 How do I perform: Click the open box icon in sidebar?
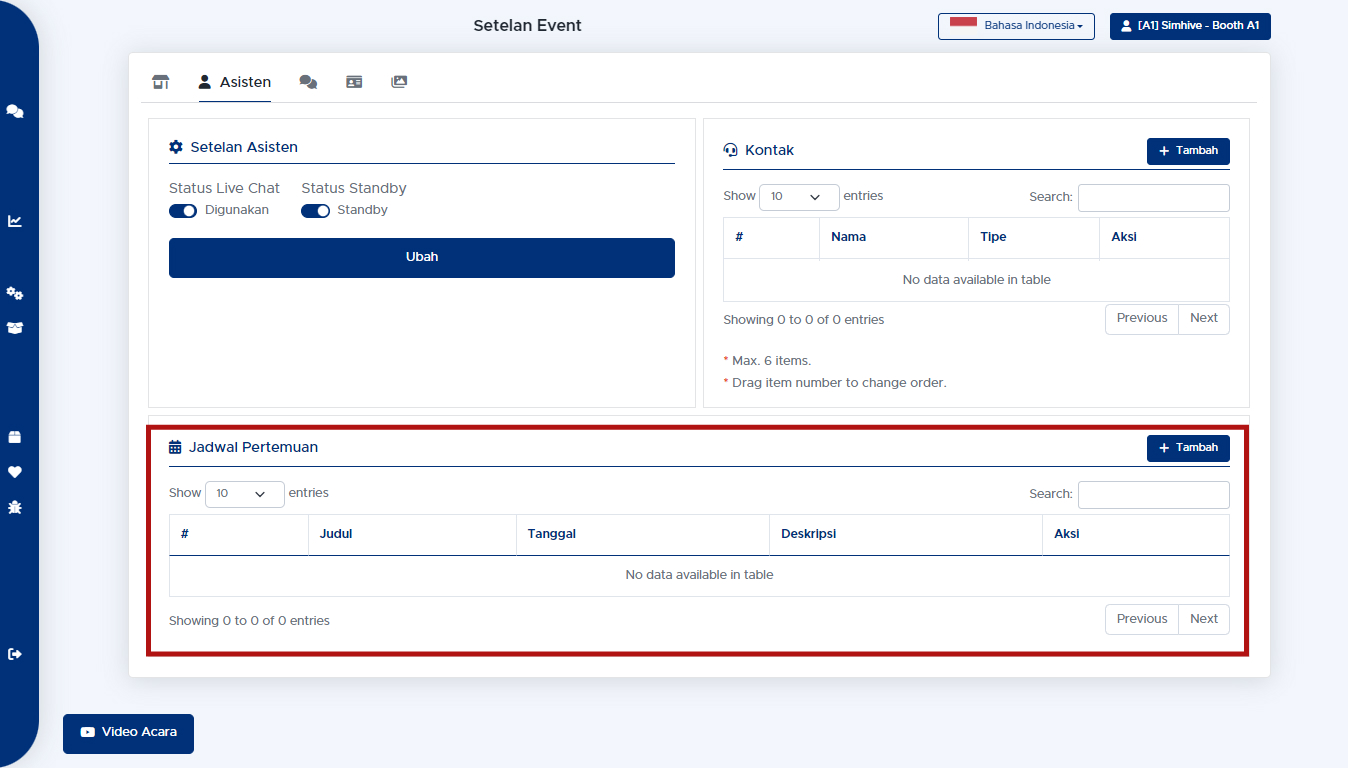[x=15, y=328]
